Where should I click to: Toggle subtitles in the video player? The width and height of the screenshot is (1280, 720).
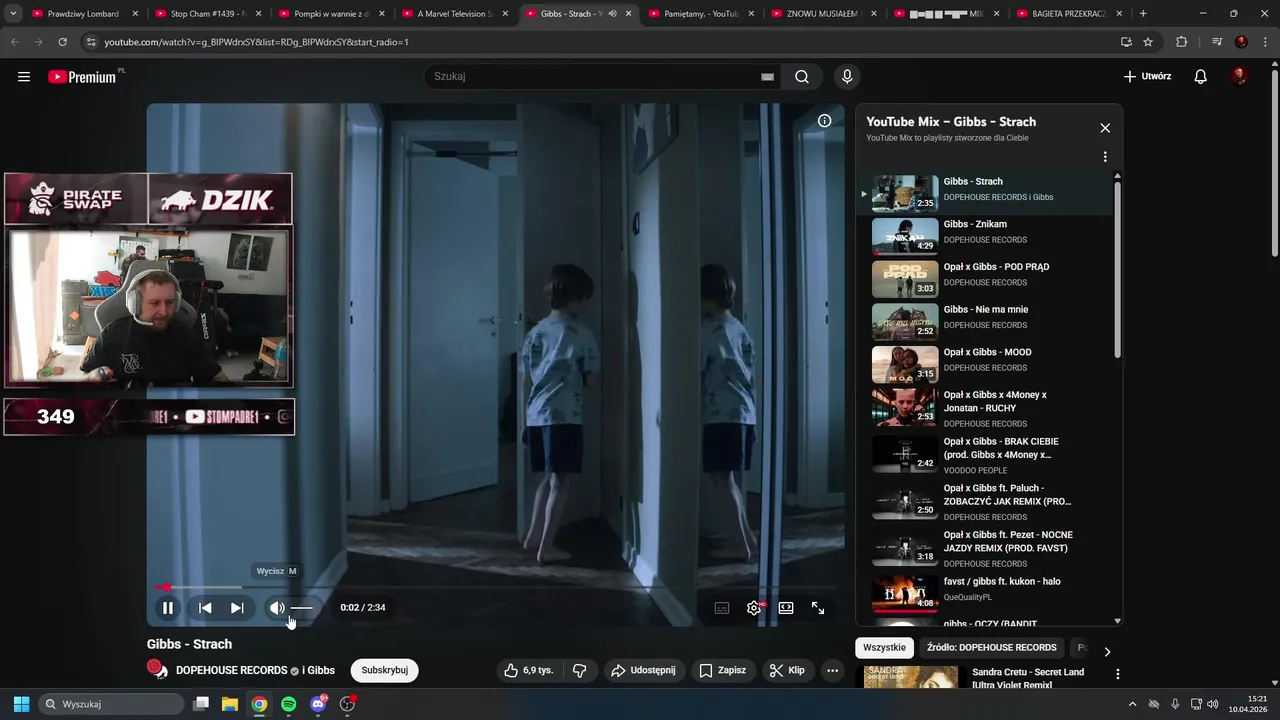click(x=722, y=608)
